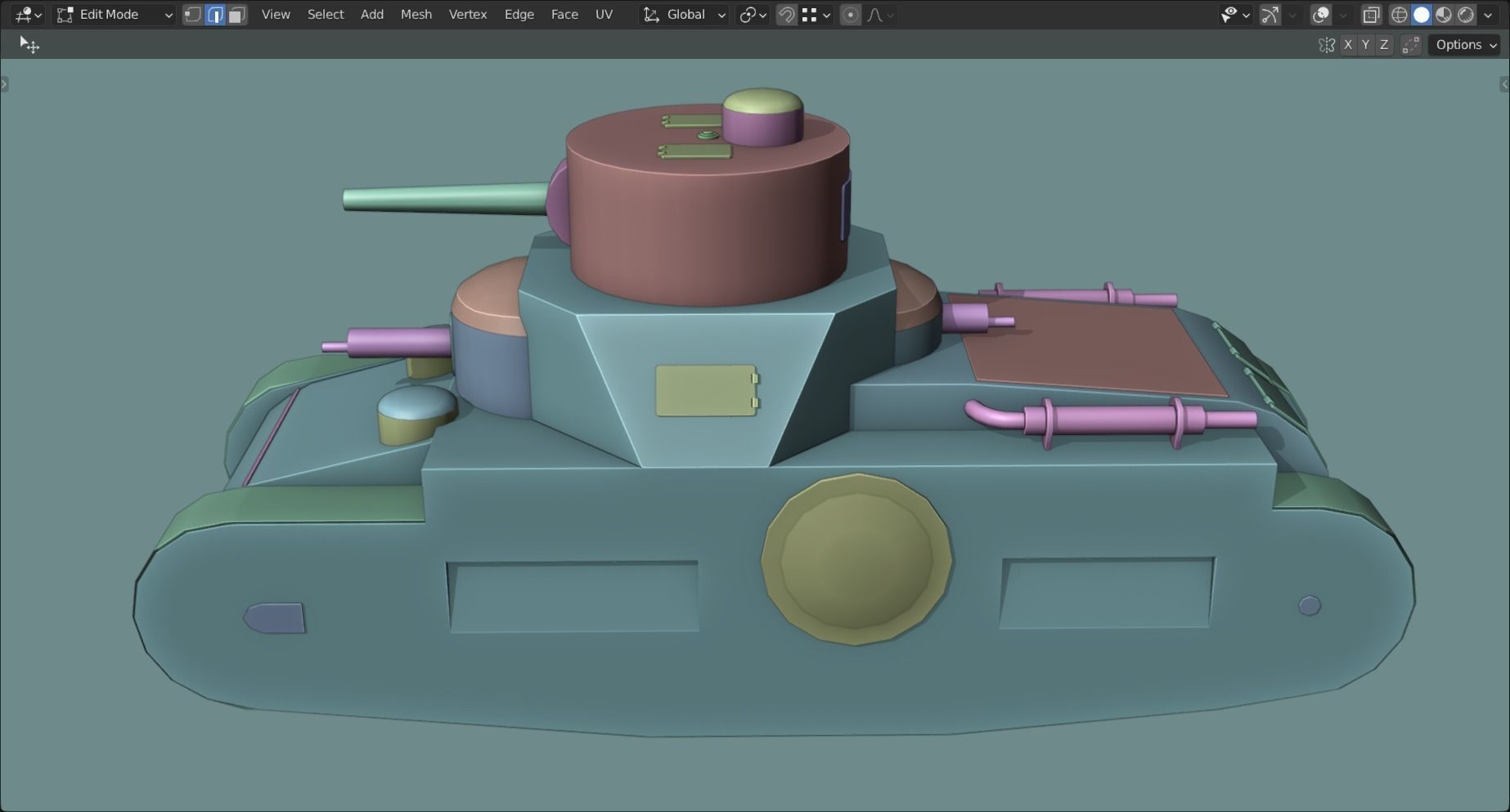Open the Options dropdown
Screen dimensions: 1510x812
(1466, 45)
